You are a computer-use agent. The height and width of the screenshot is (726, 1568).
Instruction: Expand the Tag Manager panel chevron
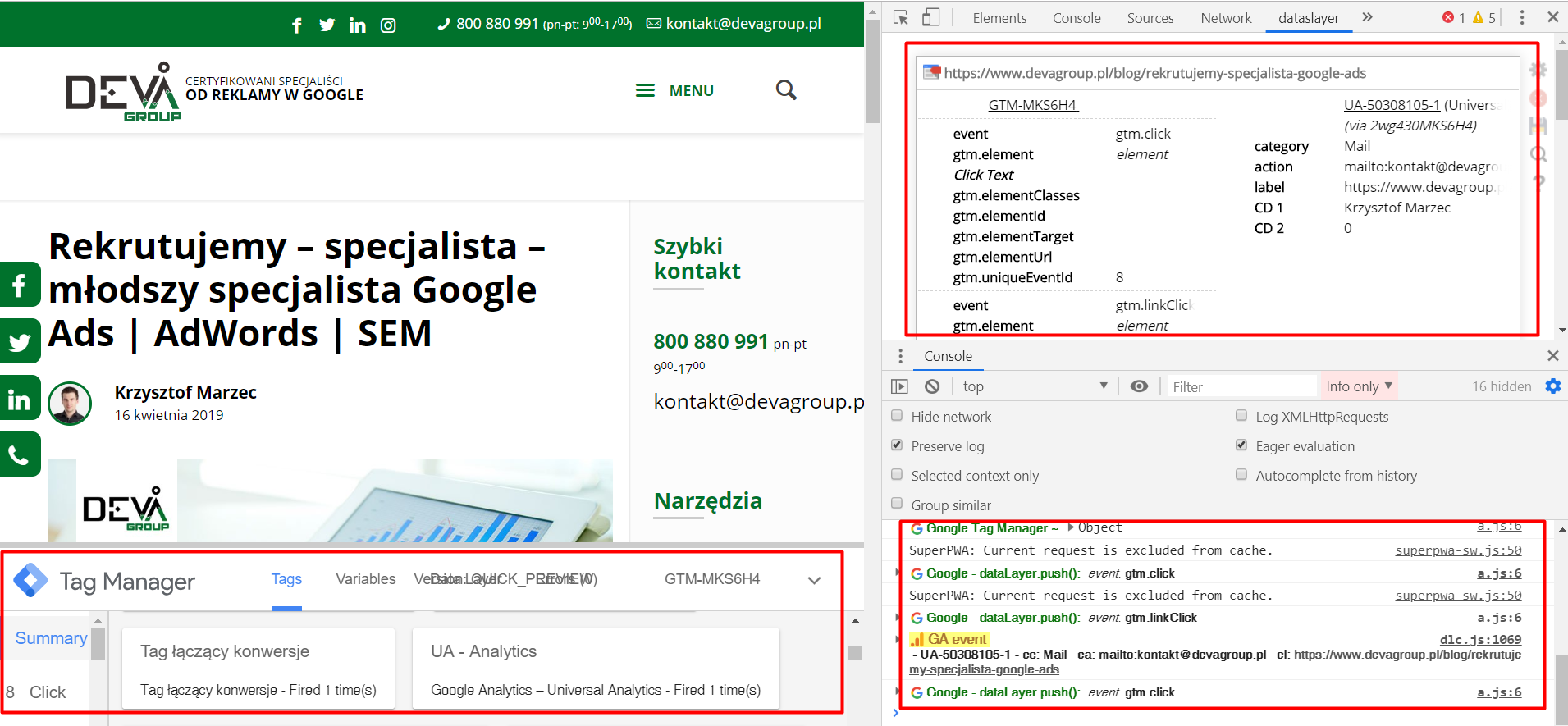814,580
